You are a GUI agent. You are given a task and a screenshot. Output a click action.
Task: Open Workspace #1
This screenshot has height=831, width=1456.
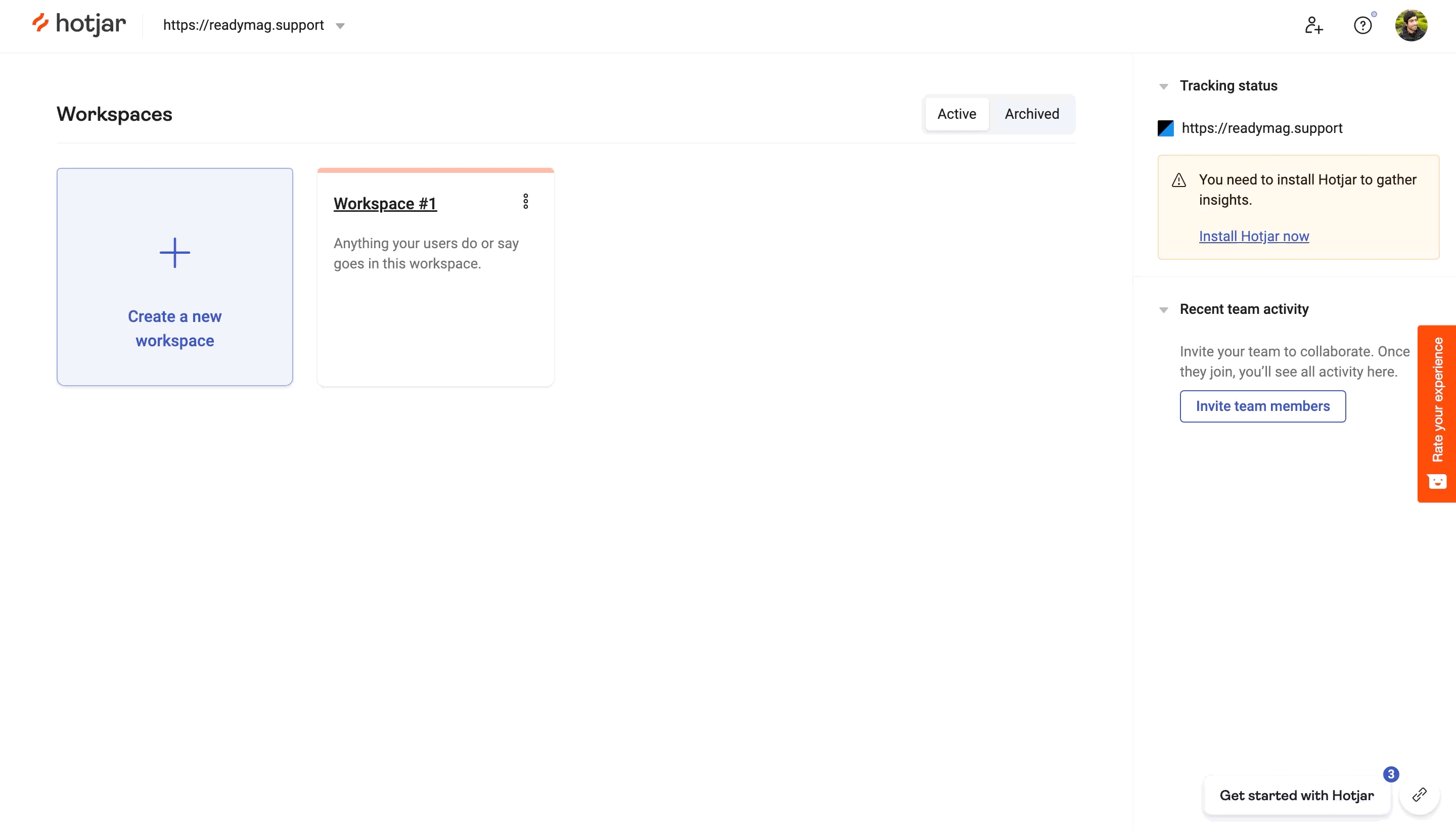coord(385,203)
